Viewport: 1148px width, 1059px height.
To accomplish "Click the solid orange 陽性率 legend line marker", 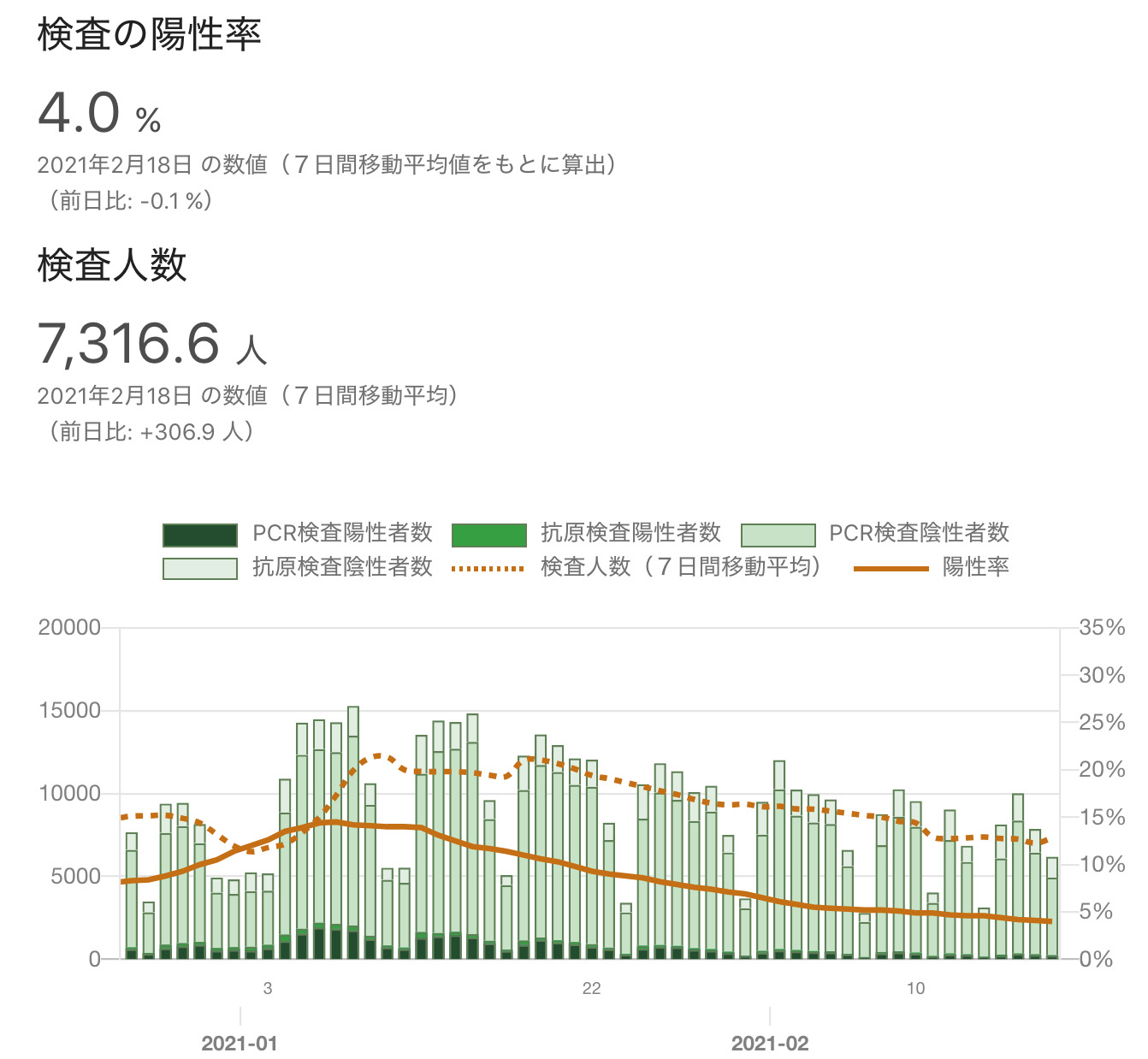I will pos(891,568).
